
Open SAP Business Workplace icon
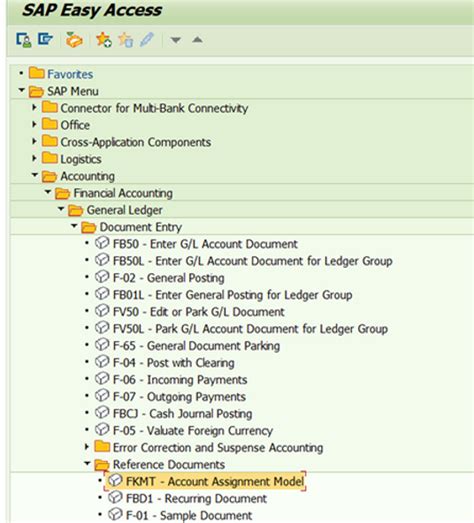[74, 40]
